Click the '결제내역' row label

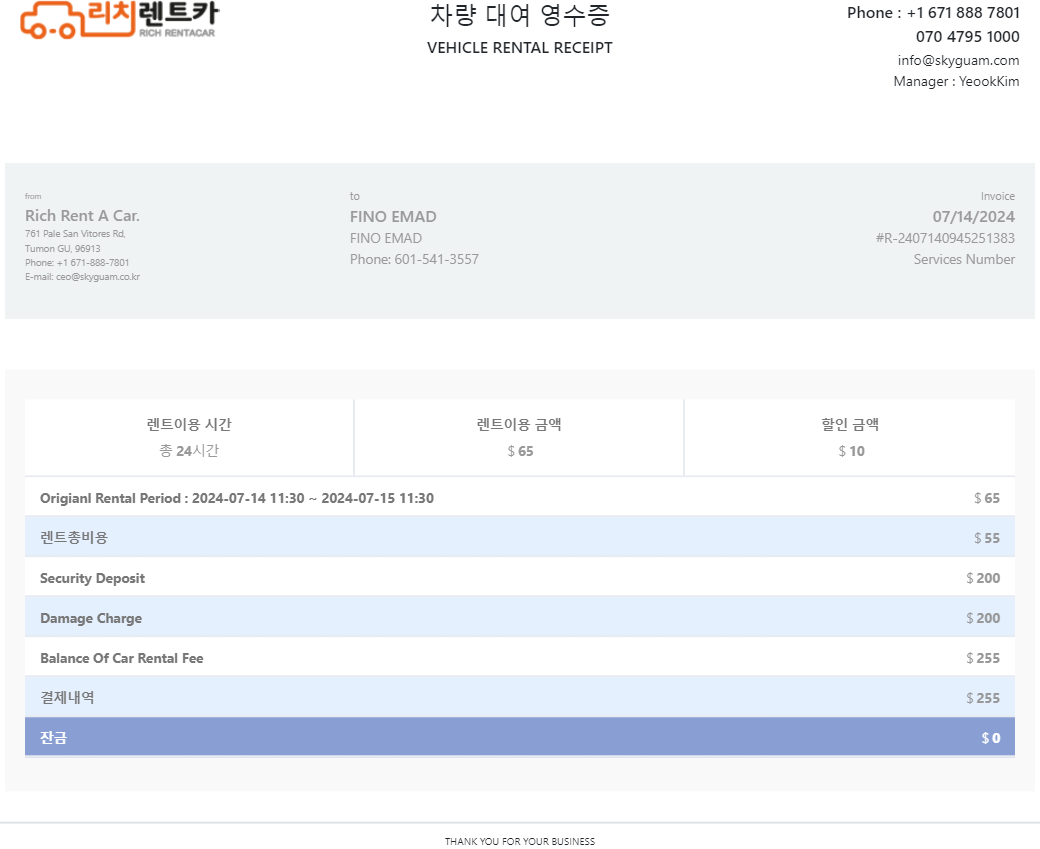67,698
